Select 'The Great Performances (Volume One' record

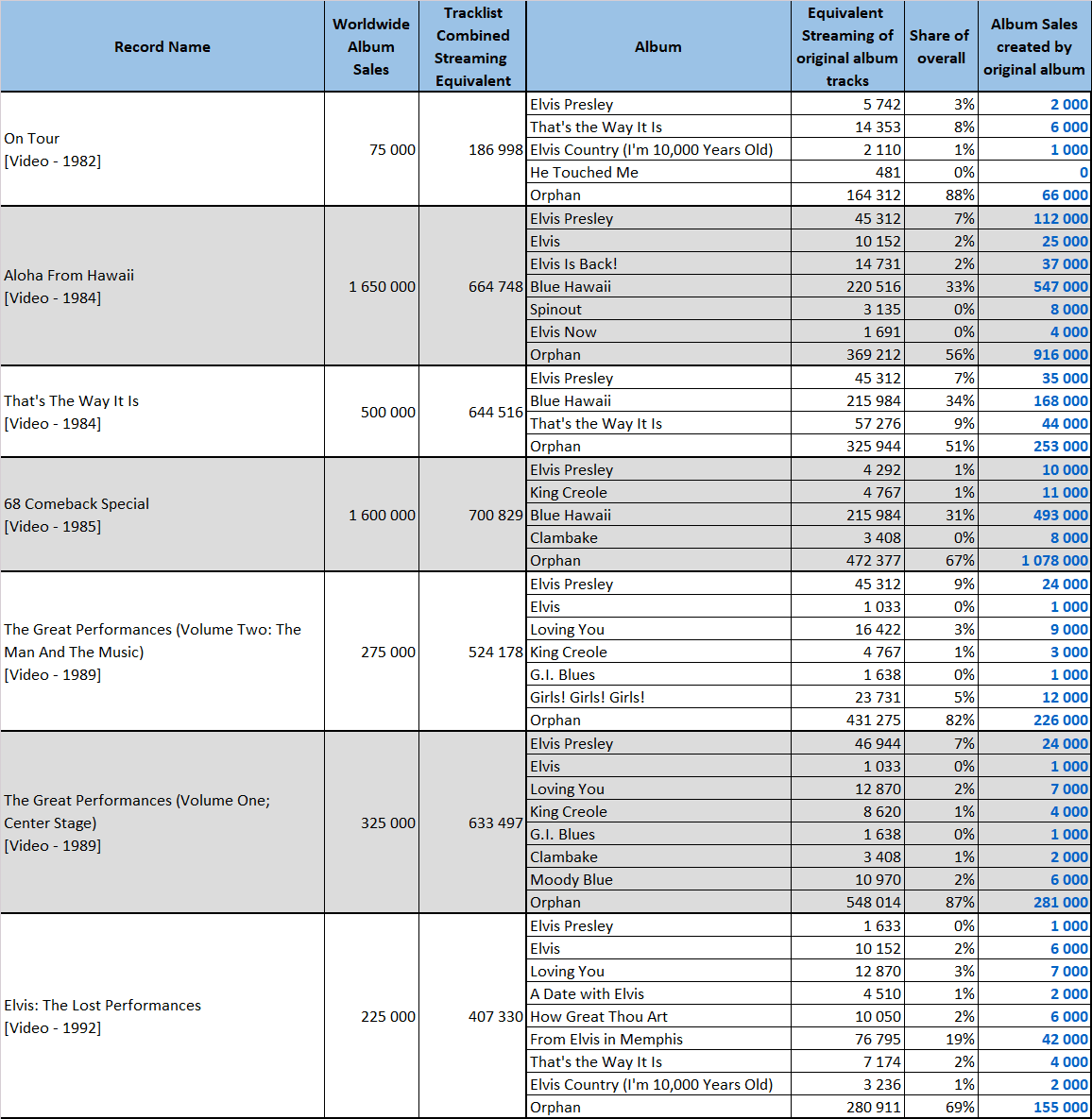coord(162,822)
